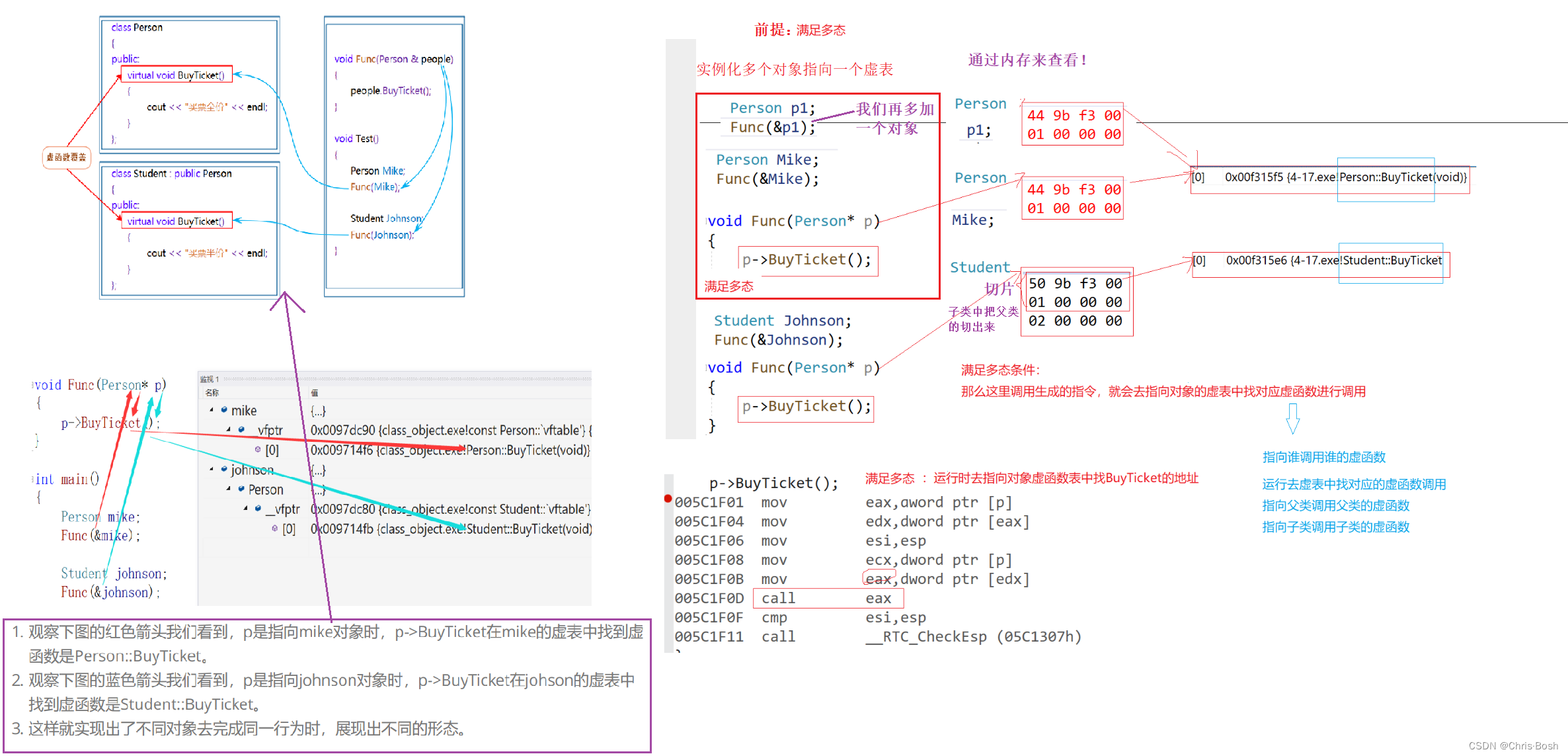
Task: Collapse the Person node under johnson
Action: (x=229, y=489)
